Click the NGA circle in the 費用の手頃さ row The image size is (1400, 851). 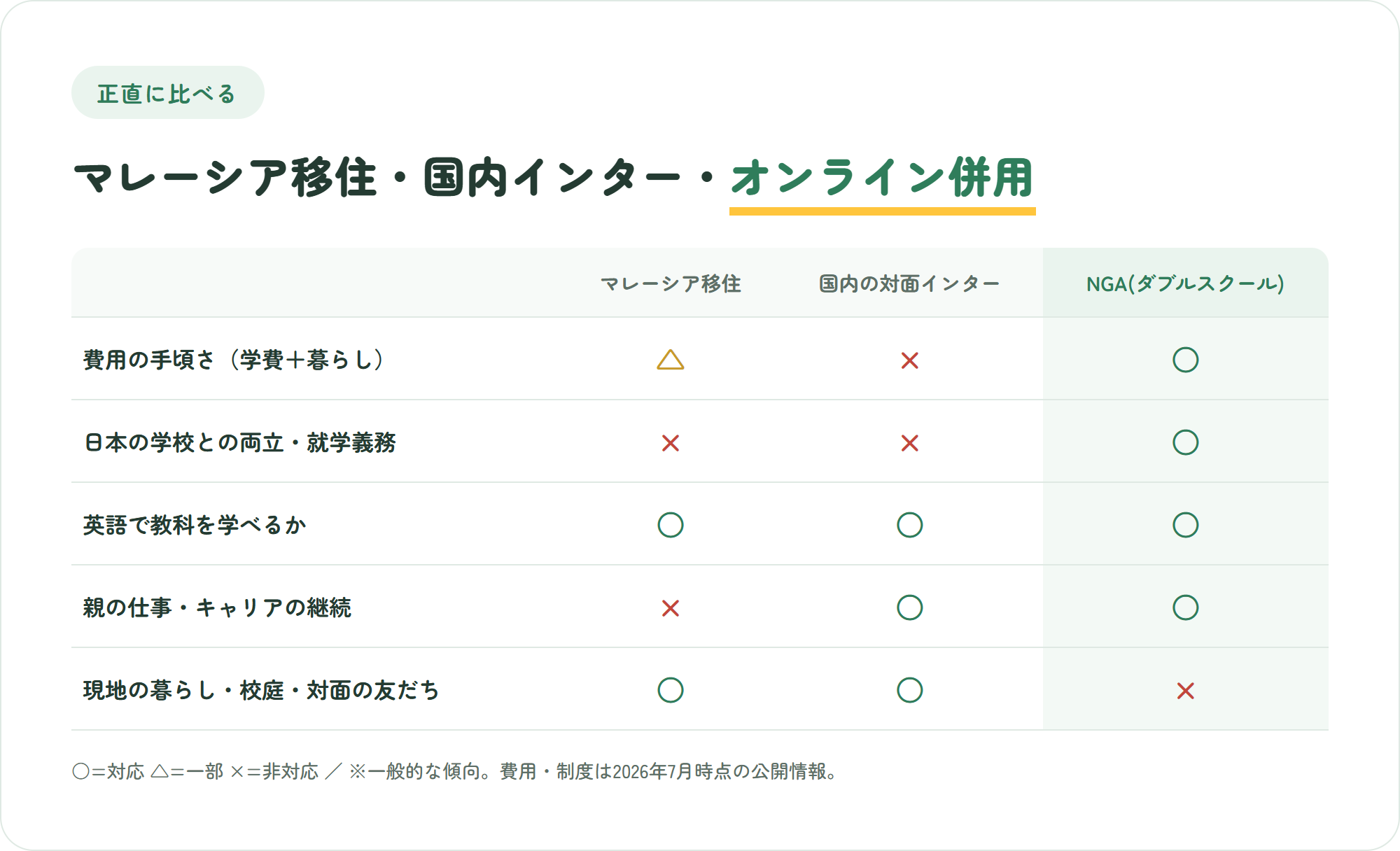point(1185,360)
